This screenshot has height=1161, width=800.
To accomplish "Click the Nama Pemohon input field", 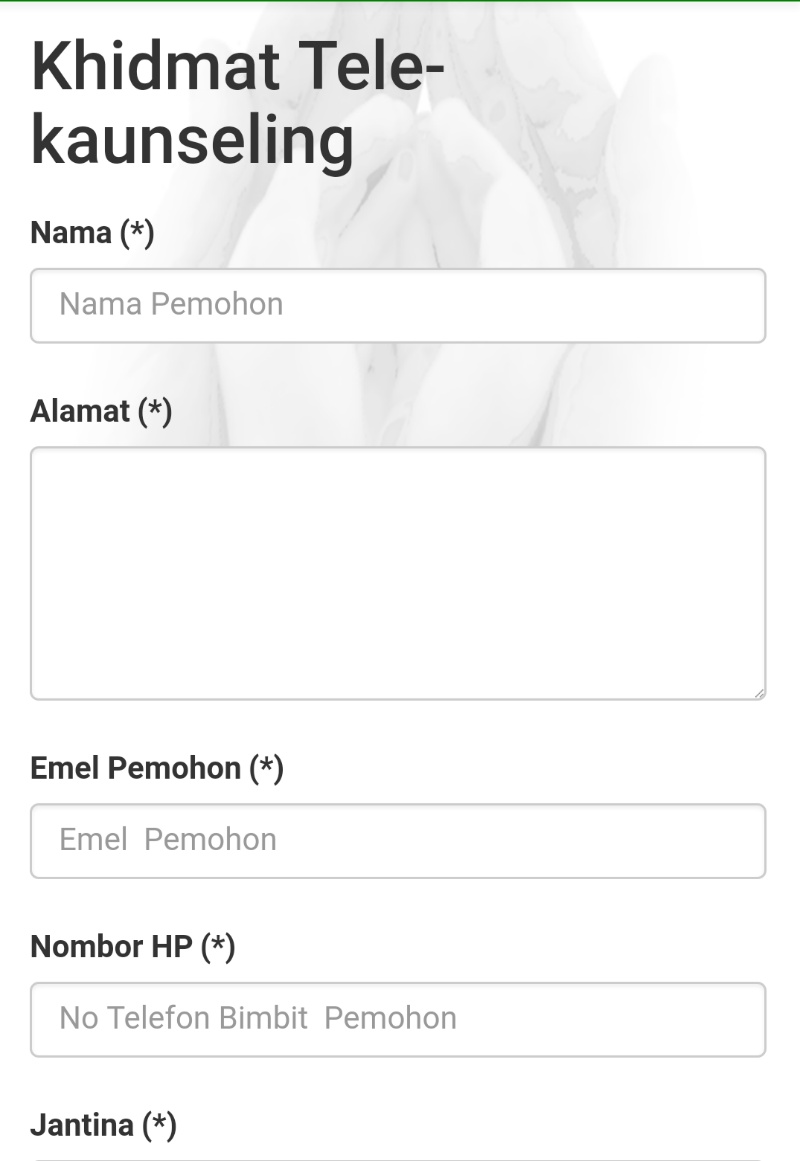I will pos(398,305).
